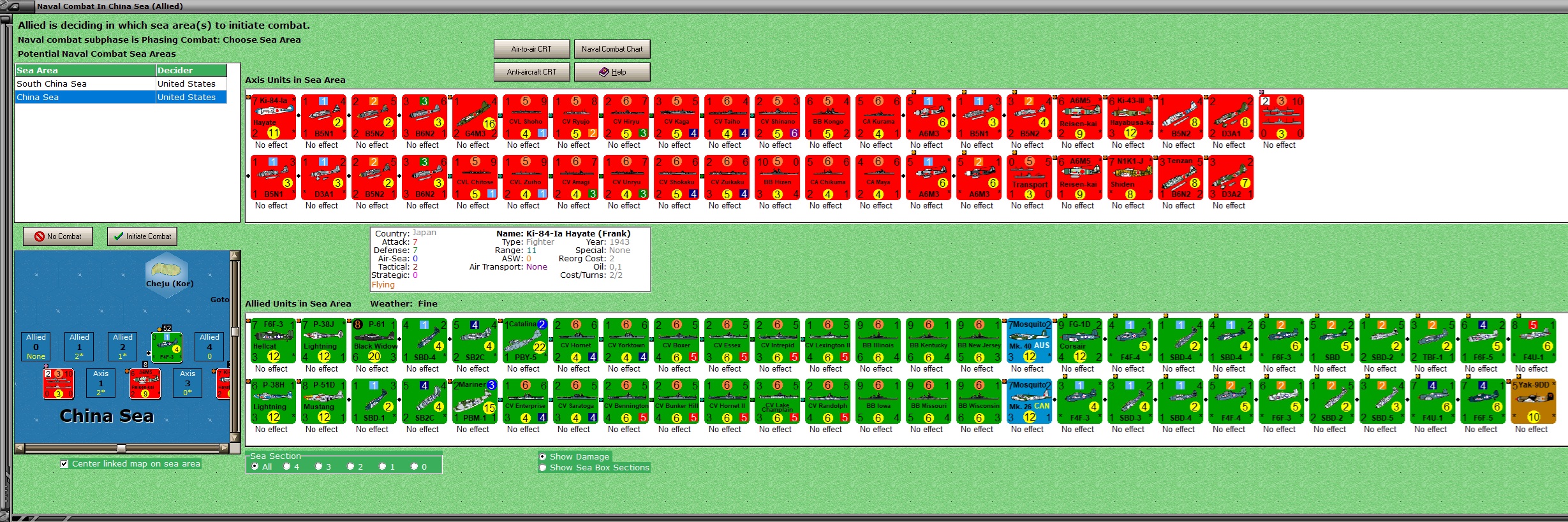
Task: Click the Initiate Combat button
Action: click(142, 236)
